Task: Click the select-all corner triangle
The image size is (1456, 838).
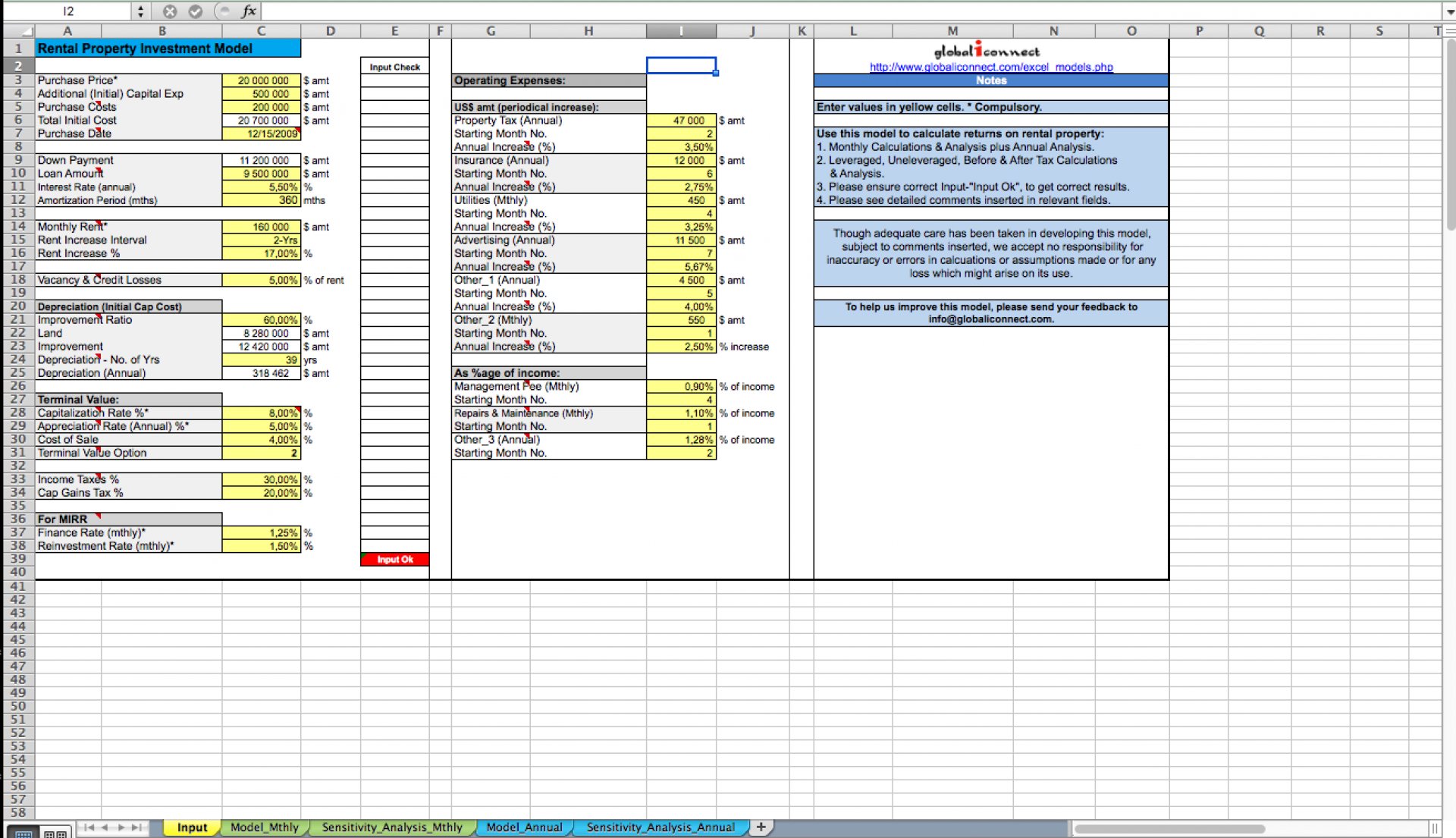Action: point(27,31)
